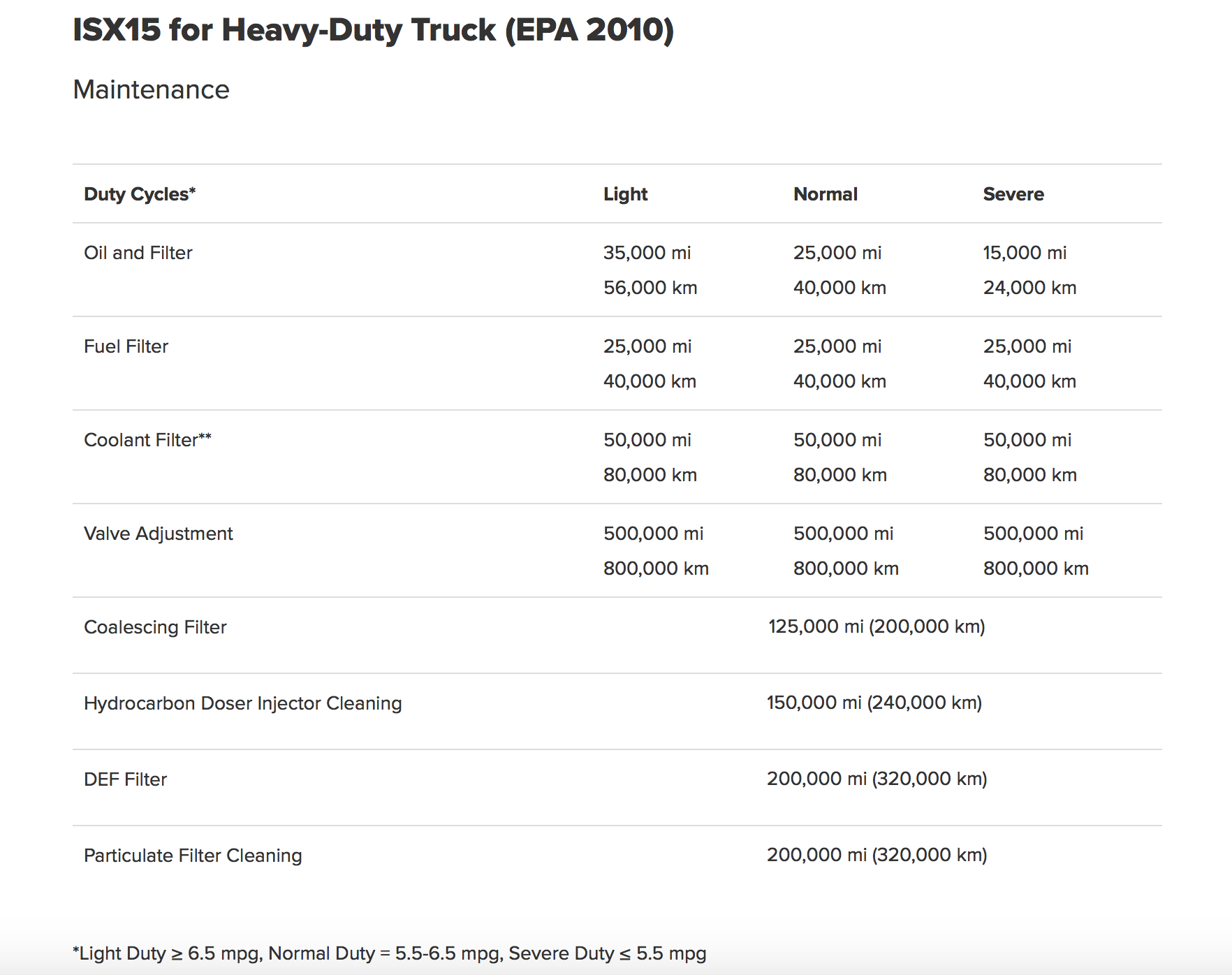Click the Severe column header

point(1013,194)
